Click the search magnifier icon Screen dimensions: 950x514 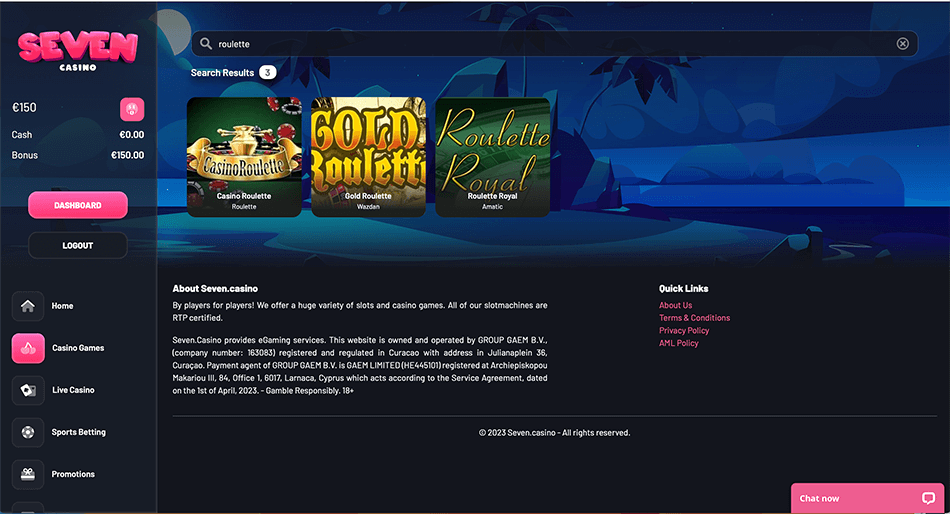click(x=206, y=44)
